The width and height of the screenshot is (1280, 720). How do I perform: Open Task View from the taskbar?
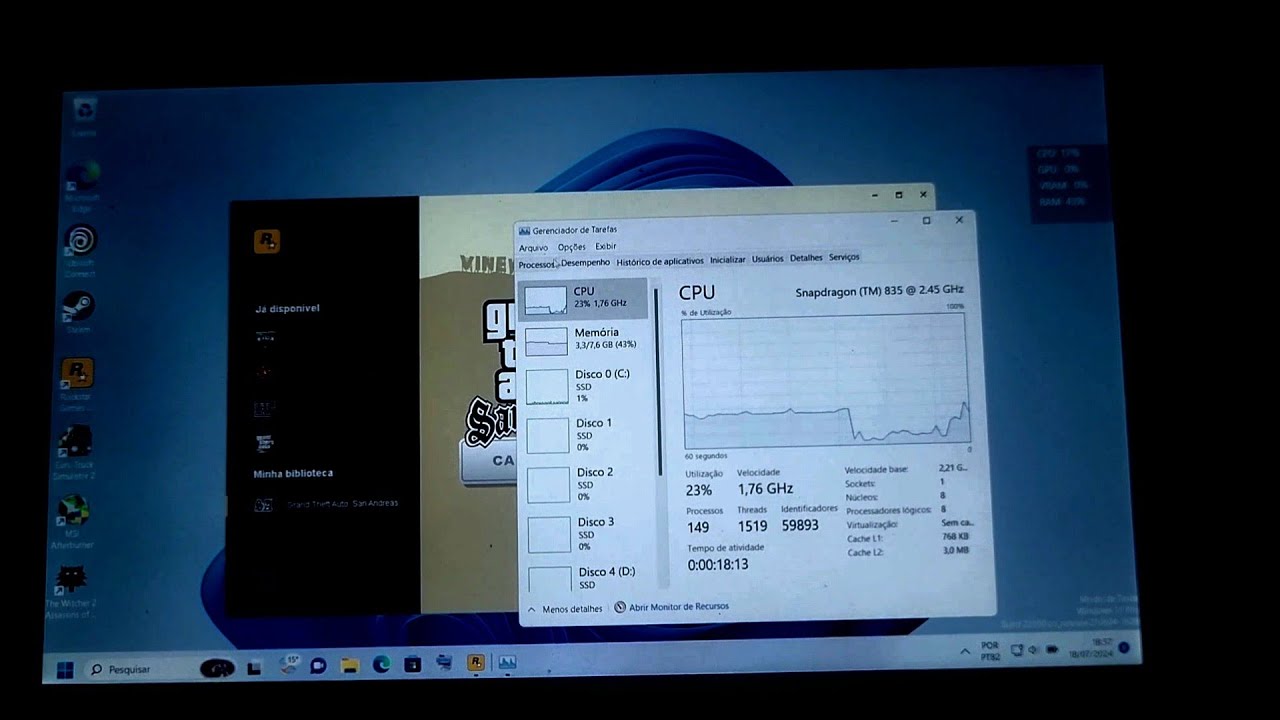coord(254,667)
